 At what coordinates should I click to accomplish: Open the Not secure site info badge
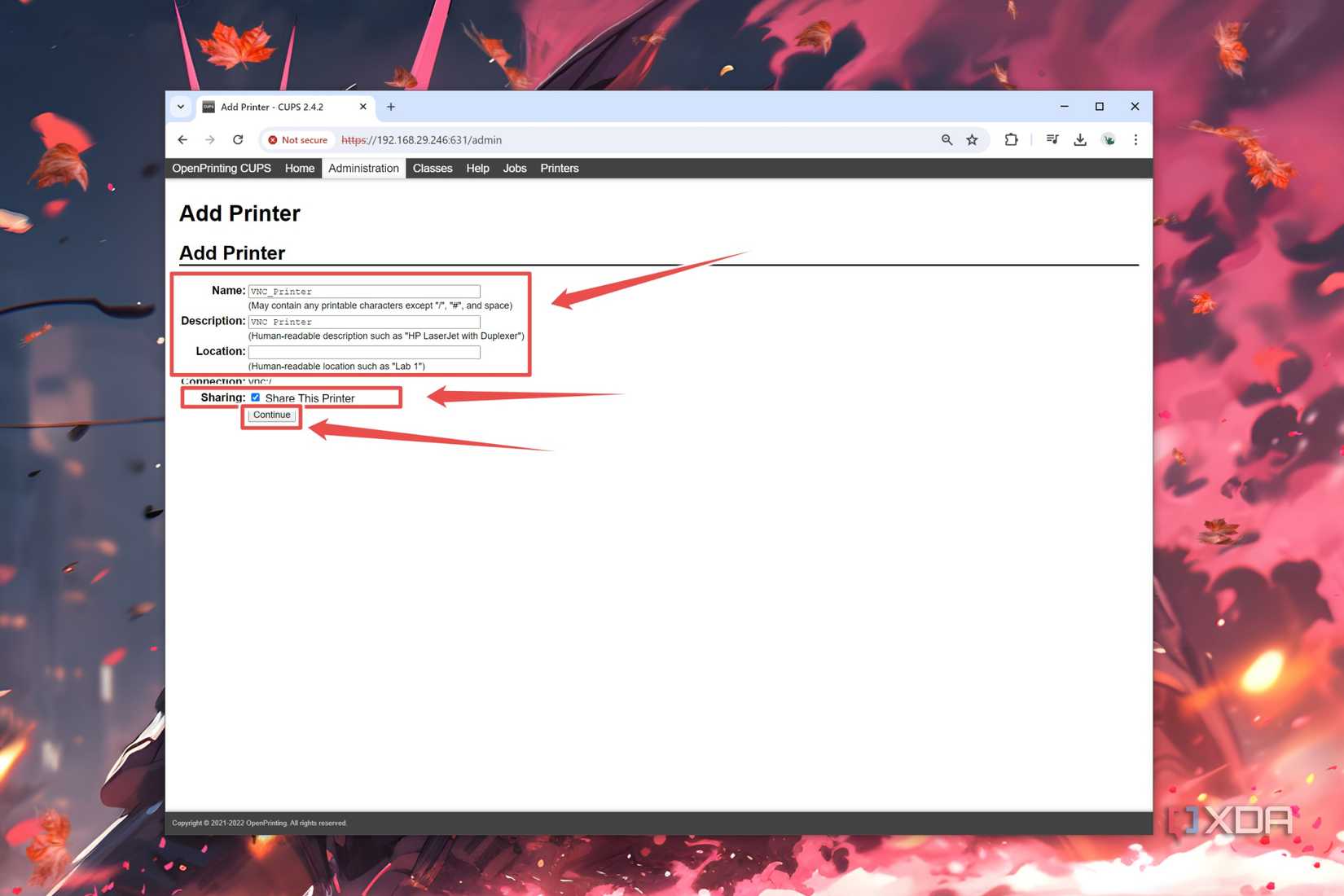298,140
